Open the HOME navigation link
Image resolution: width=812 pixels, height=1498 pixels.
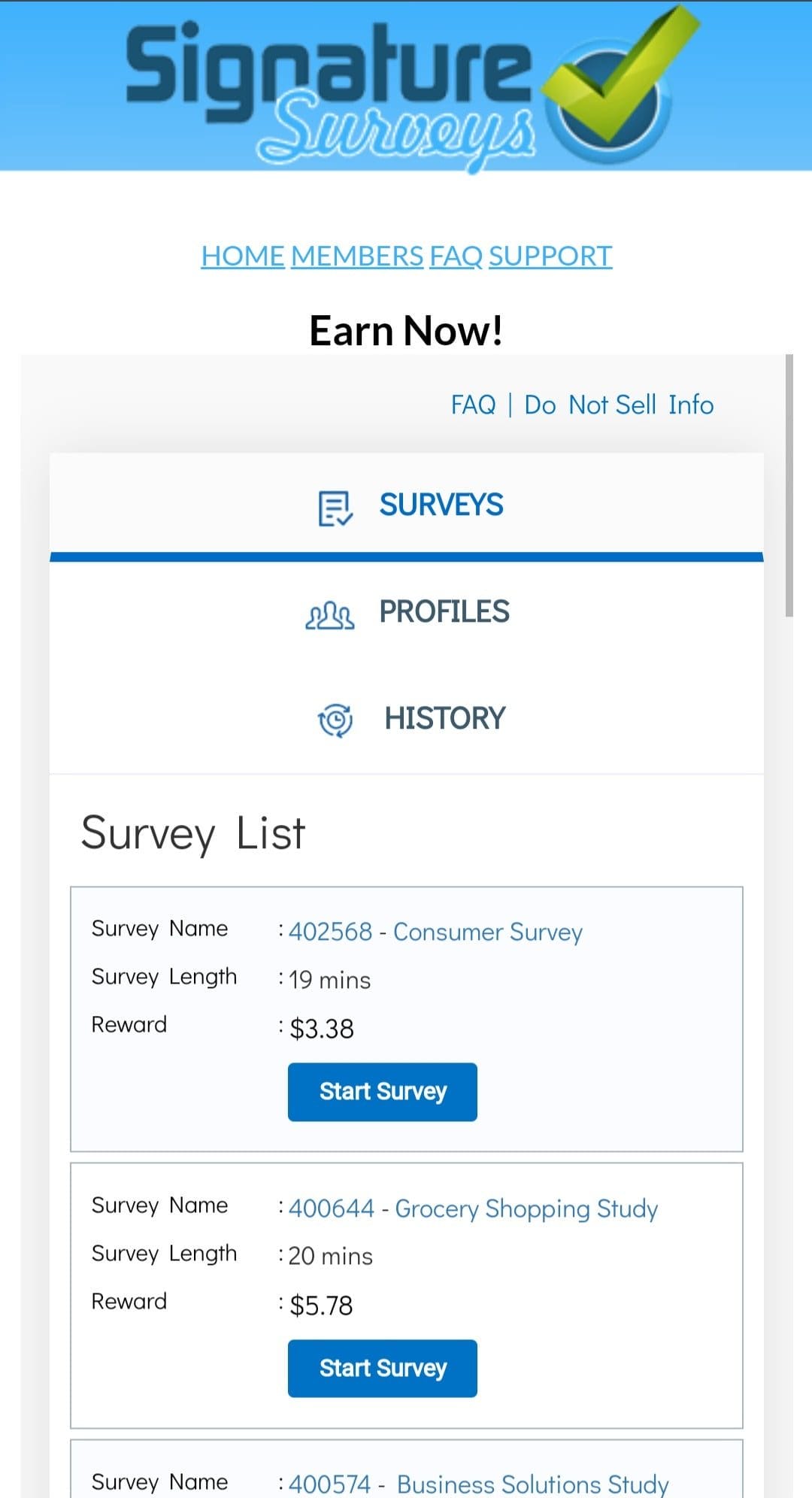pyautogui.click(x=242, y=256)
